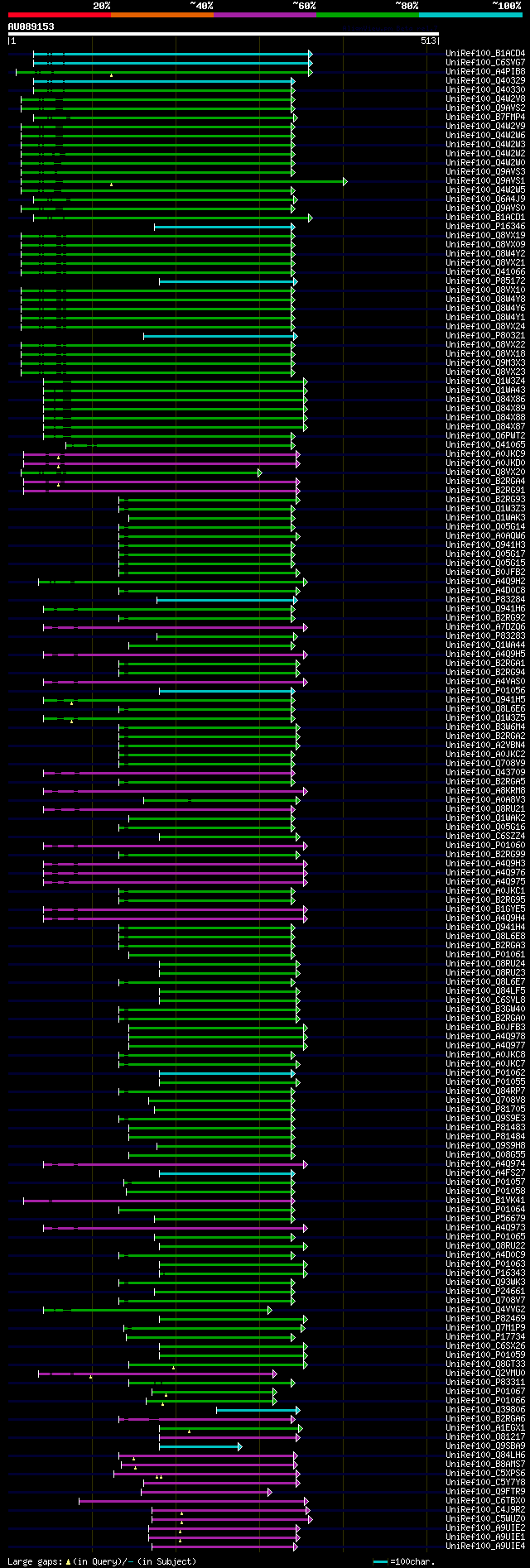Open the UniRef100_A4VAS0 hit label
530x1568 pixels.
485,682
